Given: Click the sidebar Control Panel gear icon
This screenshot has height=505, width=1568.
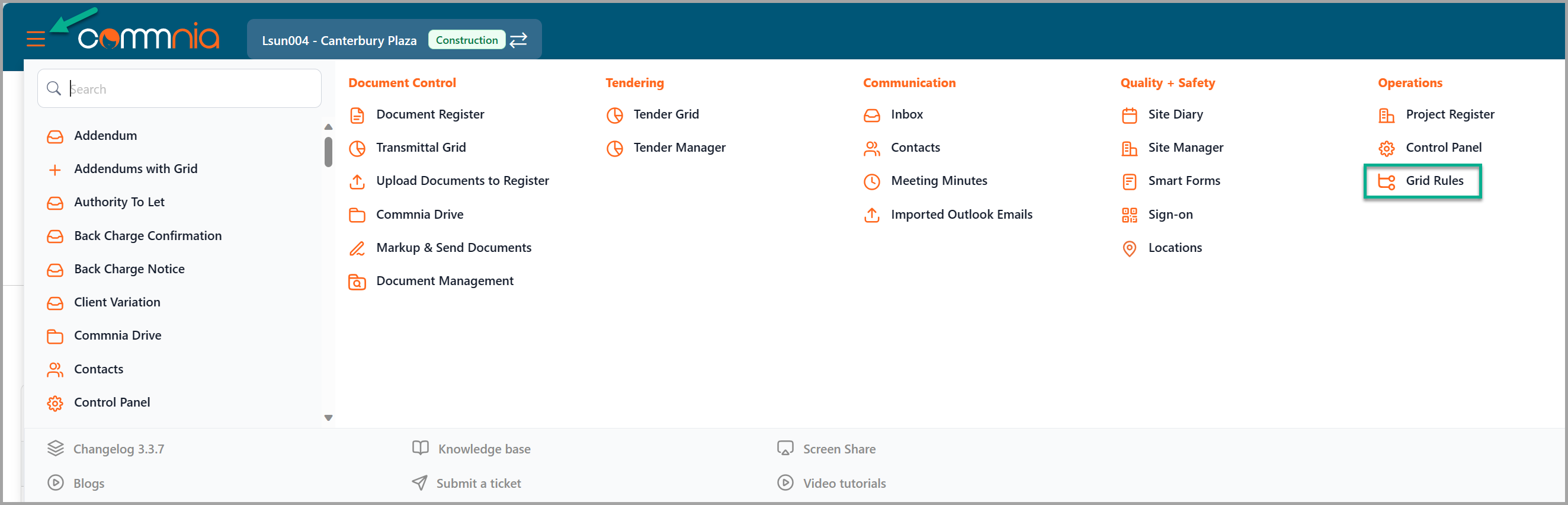Looking at the screenshot, I should pos(54,403).
